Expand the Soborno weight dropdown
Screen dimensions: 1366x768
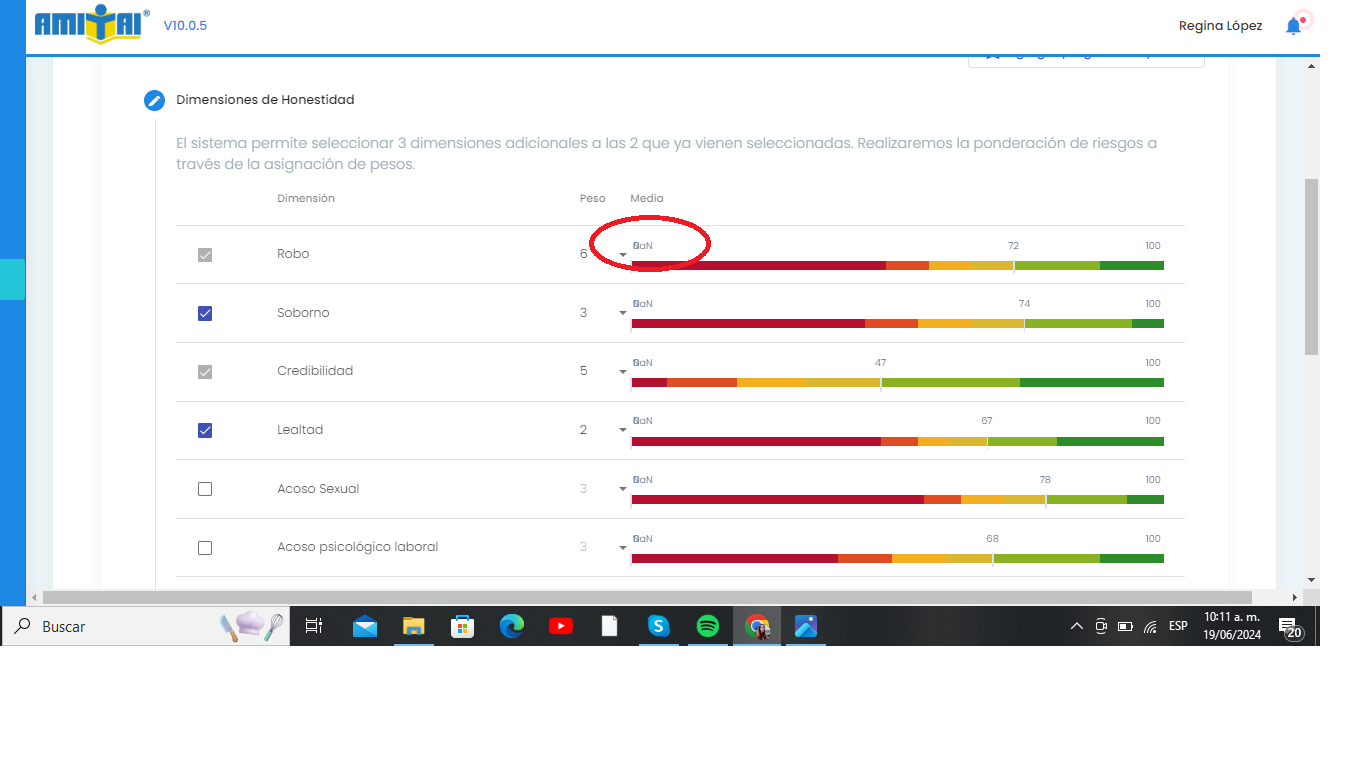click(x=622, y=313)
